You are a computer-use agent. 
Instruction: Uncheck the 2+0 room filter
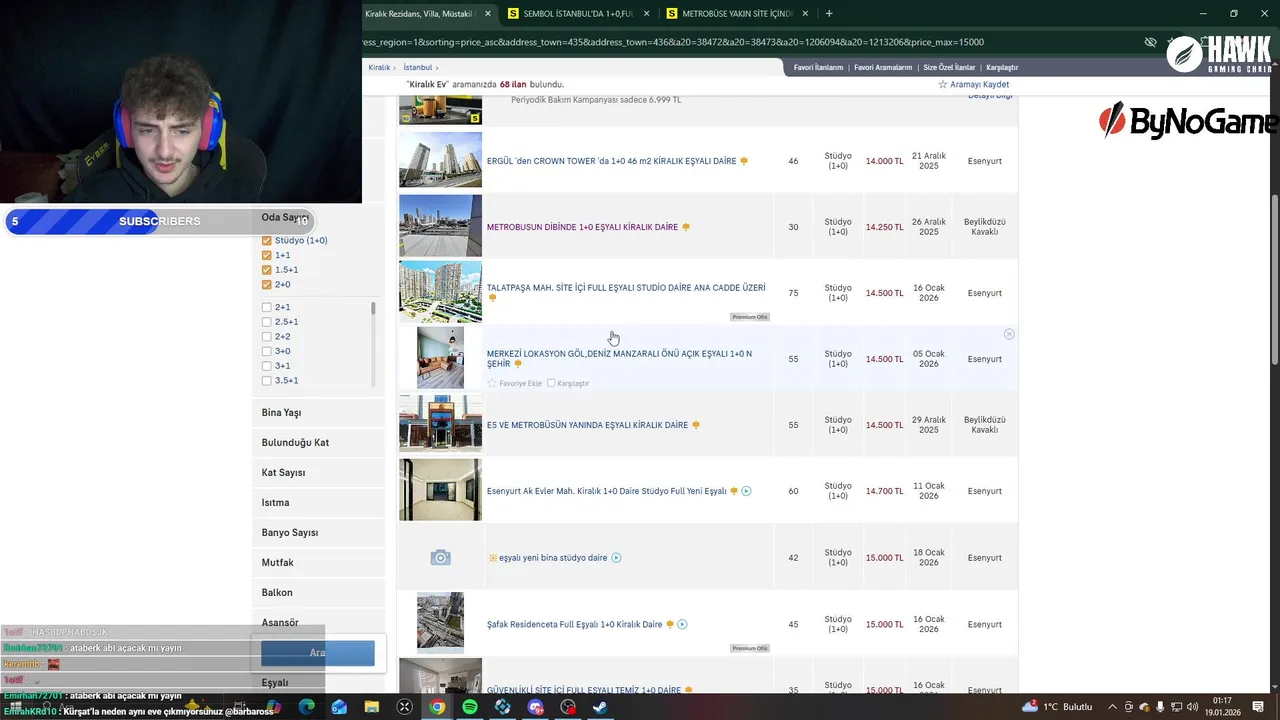tap(267, 285)
